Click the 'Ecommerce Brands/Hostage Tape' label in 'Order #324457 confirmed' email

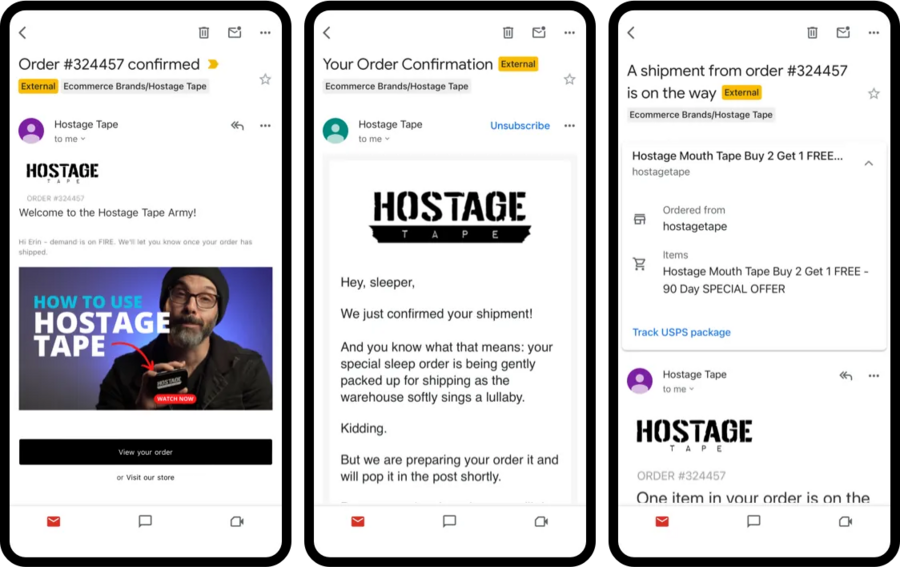[x=135, y=86]
